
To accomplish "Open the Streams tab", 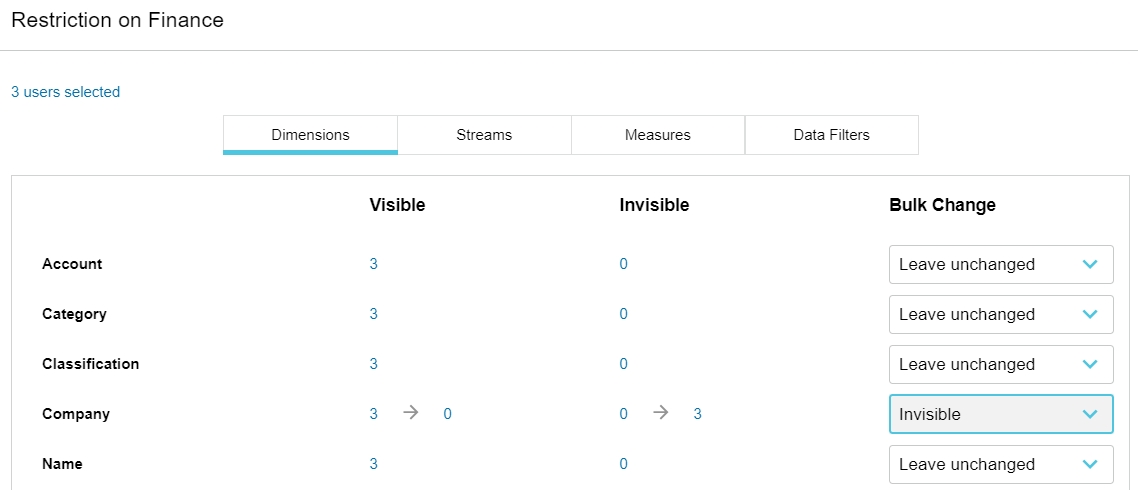I will coord(484,135).
